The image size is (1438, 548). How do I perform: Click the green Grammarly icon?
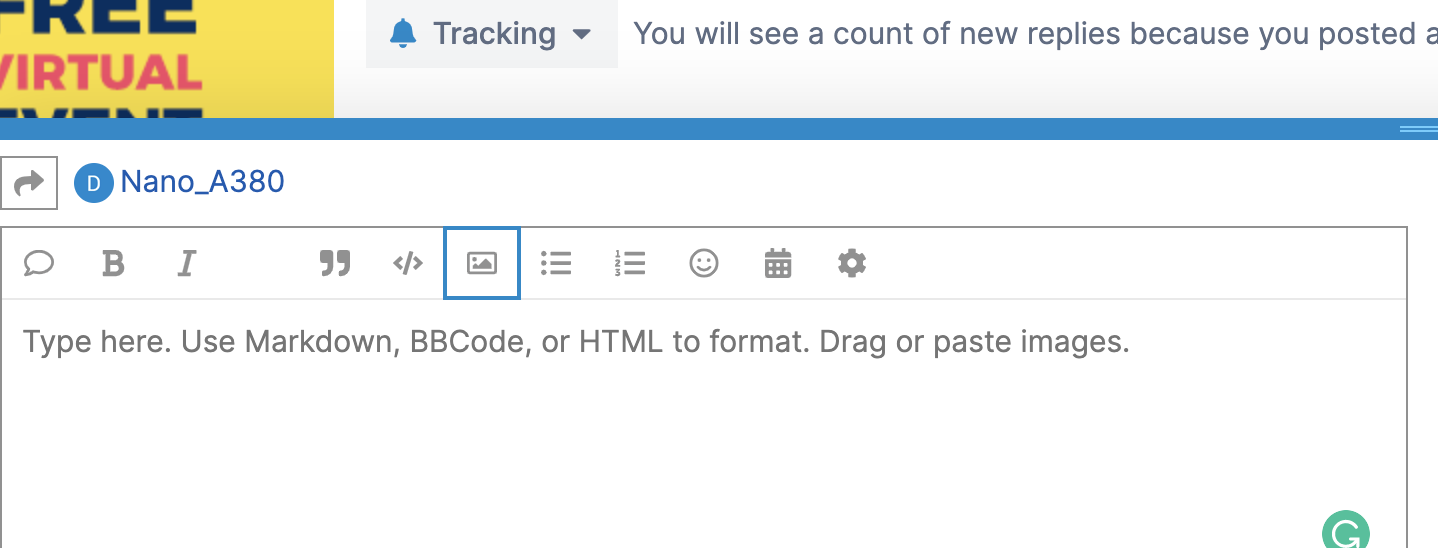[1345, 532]
